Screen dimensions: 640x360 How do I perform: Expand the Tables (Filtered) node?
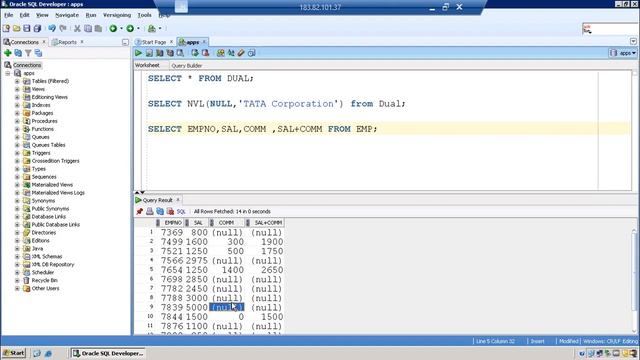click(17, 81)
